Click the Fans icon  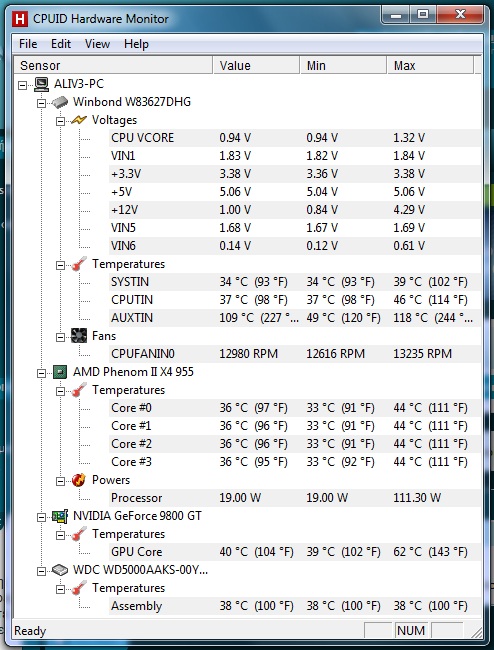click(x=79, y=336)
